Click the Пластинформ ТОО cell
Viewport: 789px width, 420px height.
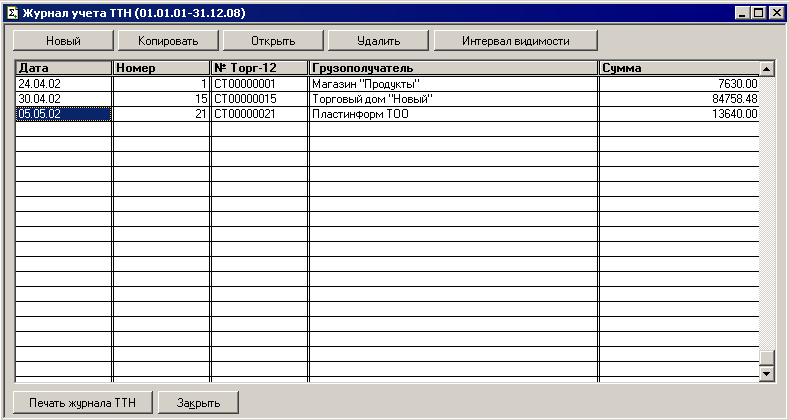(x=452, y=115)
